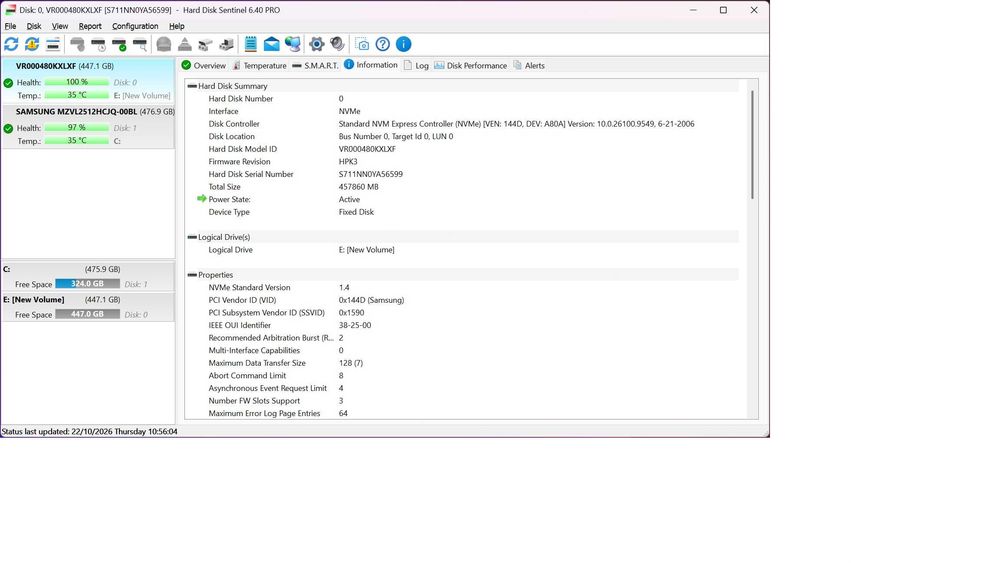Click the Hard Disk Serial Number value S711NN0YA56599

(x=371, y=174)
